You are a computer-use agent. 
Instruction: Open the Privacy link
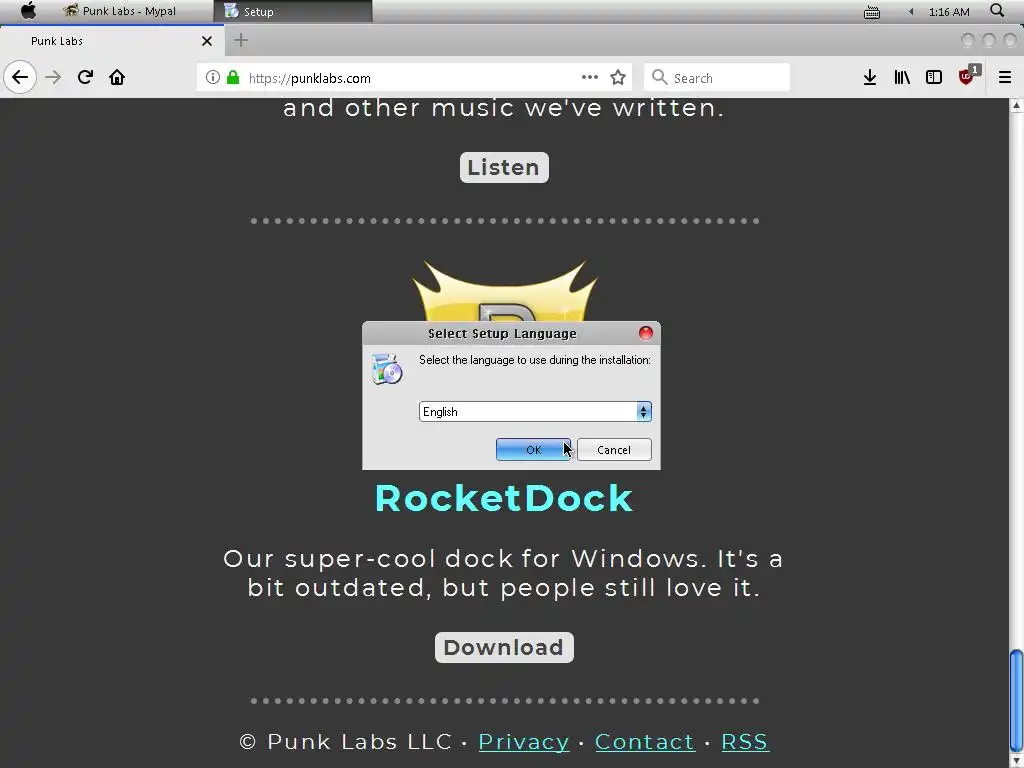524,742
